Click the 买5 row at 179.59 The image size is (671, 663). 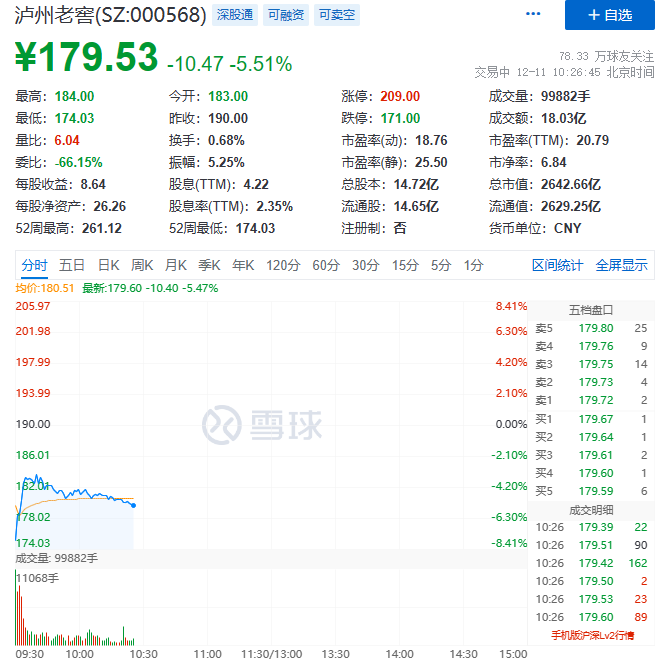591,491
